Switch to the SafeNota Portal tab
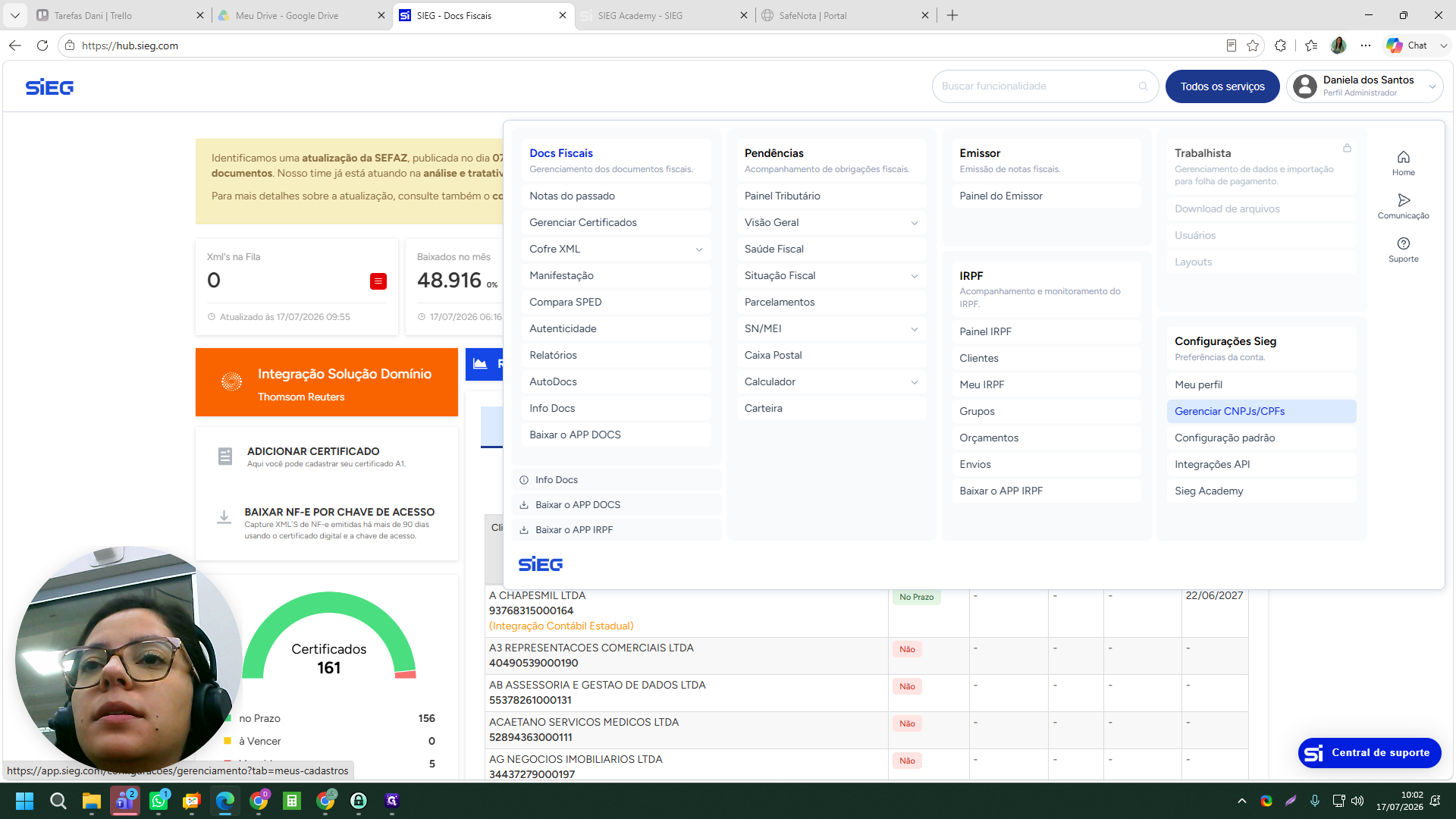The width and height of the screenshot is (1456, 819). coord(846,15)
